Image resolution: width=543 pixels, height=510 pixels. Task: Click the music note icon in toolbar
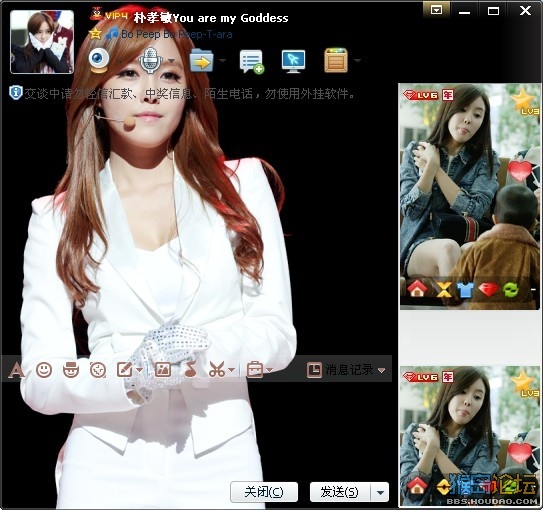191,369
